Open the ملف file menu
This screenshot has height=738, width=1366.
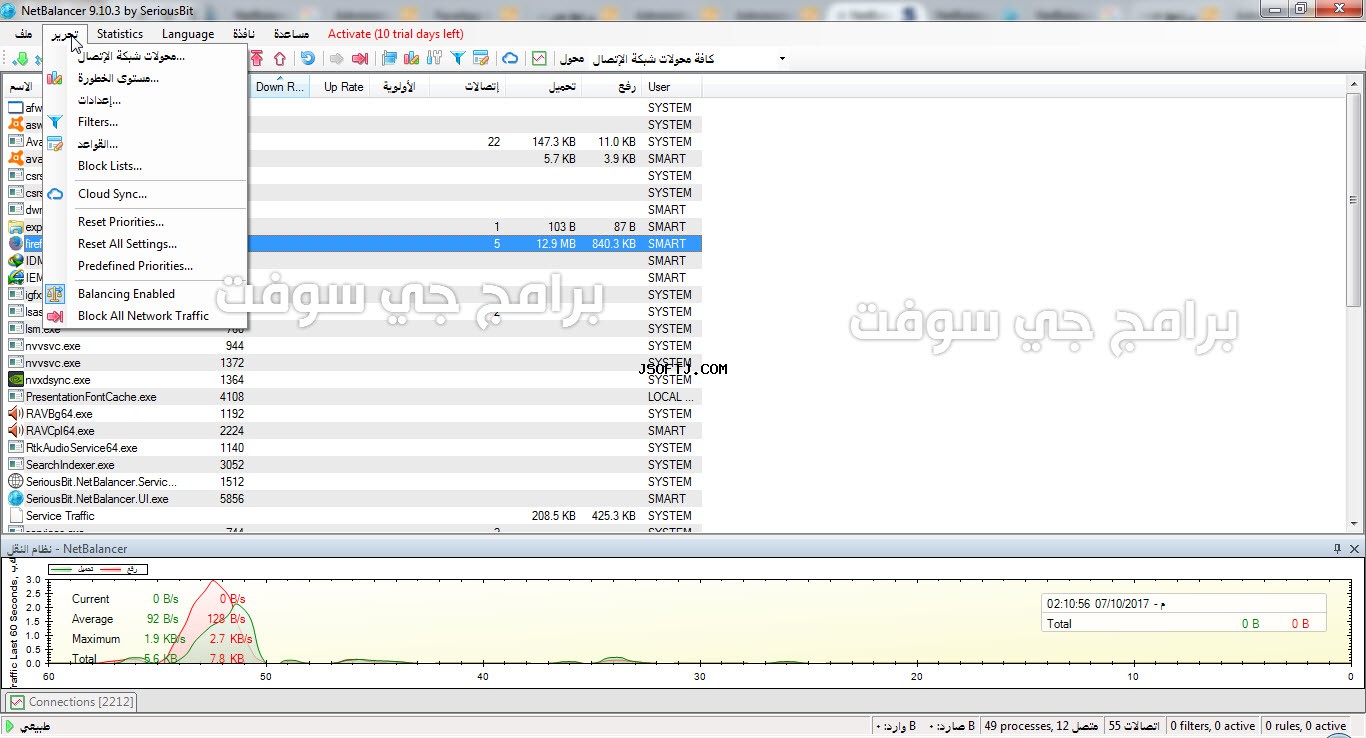click(24, 34)
